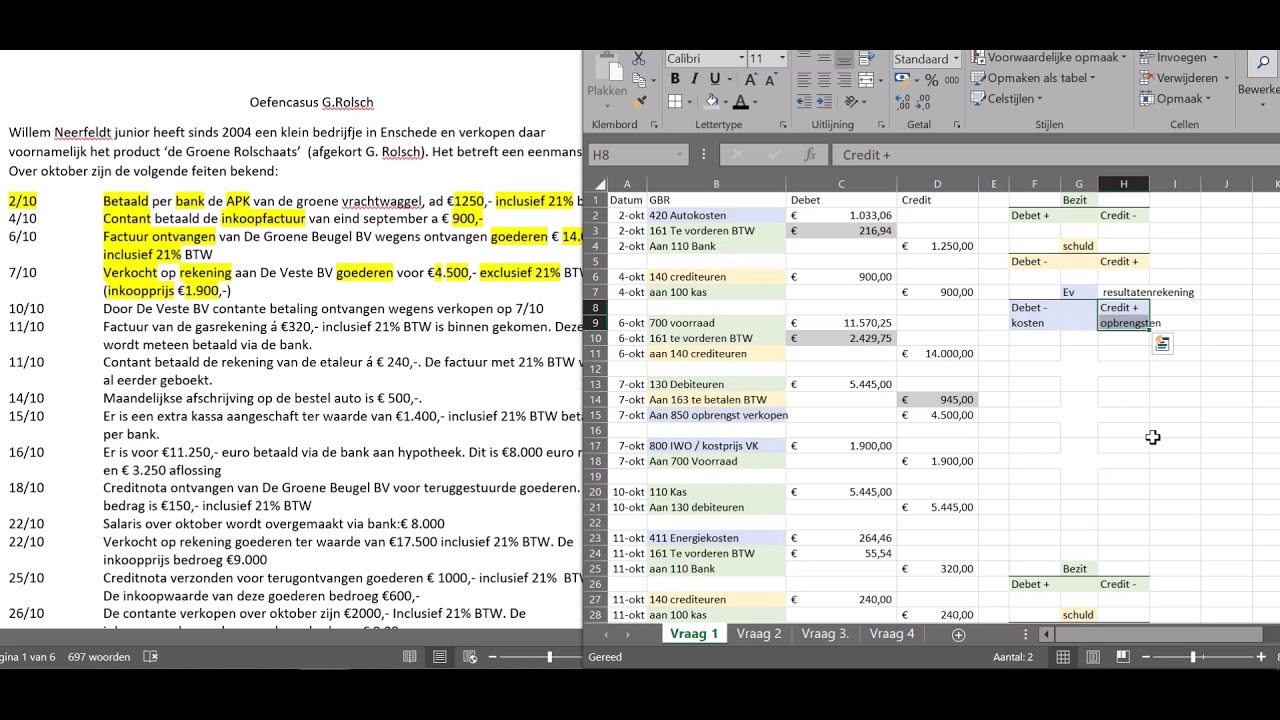Click the fill color paint bucket
This screenshot has height=720, width=1280.
point(712,101)
